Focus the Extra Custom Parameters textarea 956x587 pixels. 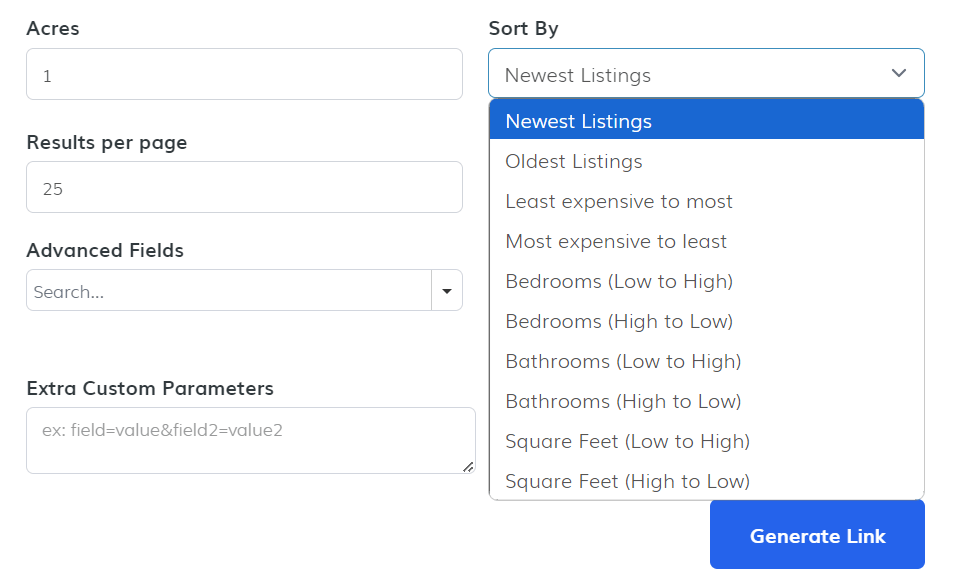pyautogui.click(x=250, y=440)
